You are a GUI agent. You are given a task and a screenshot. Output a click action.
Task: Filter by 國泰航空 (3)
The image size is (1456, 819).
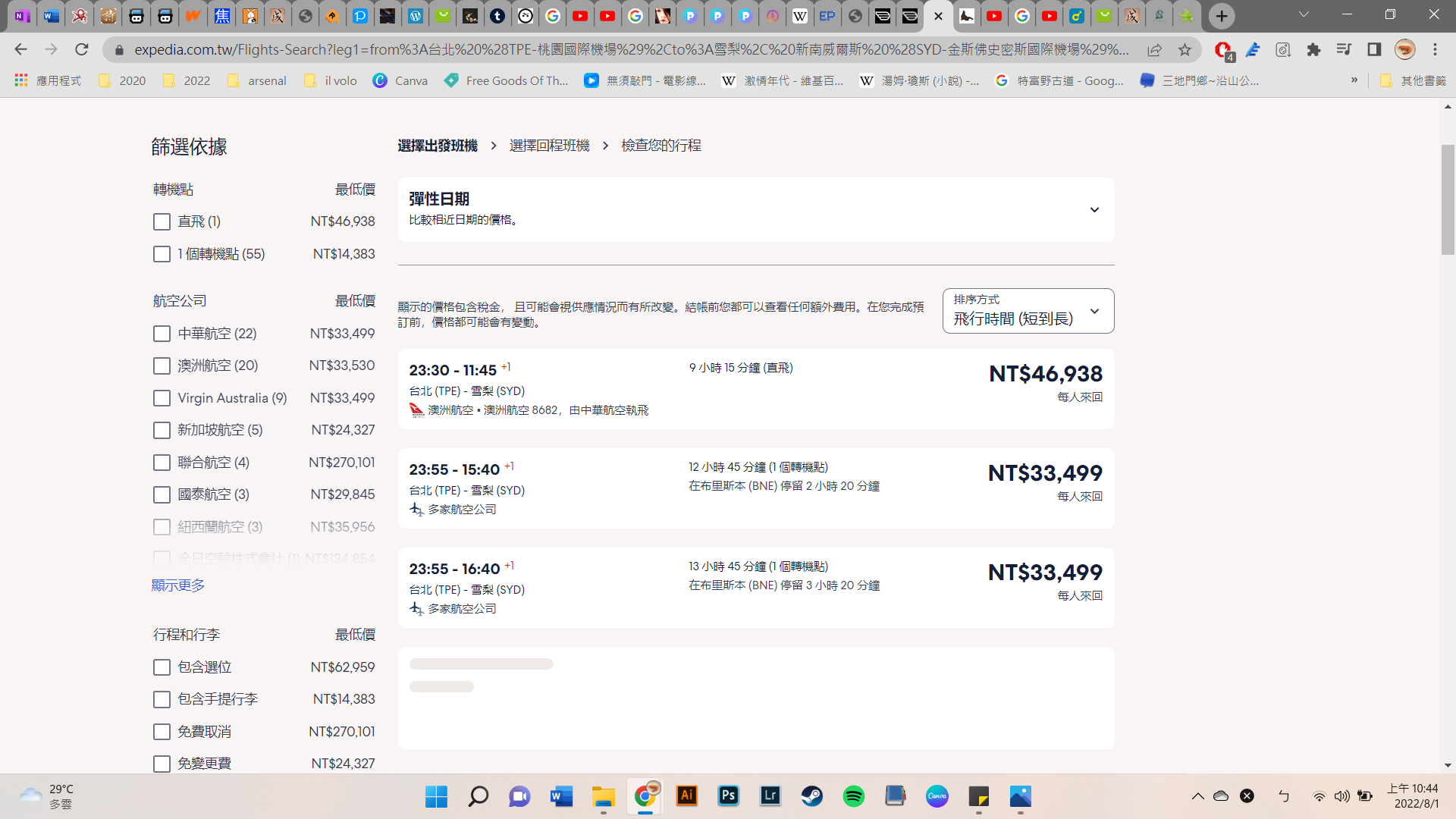(x=162, y=494)
